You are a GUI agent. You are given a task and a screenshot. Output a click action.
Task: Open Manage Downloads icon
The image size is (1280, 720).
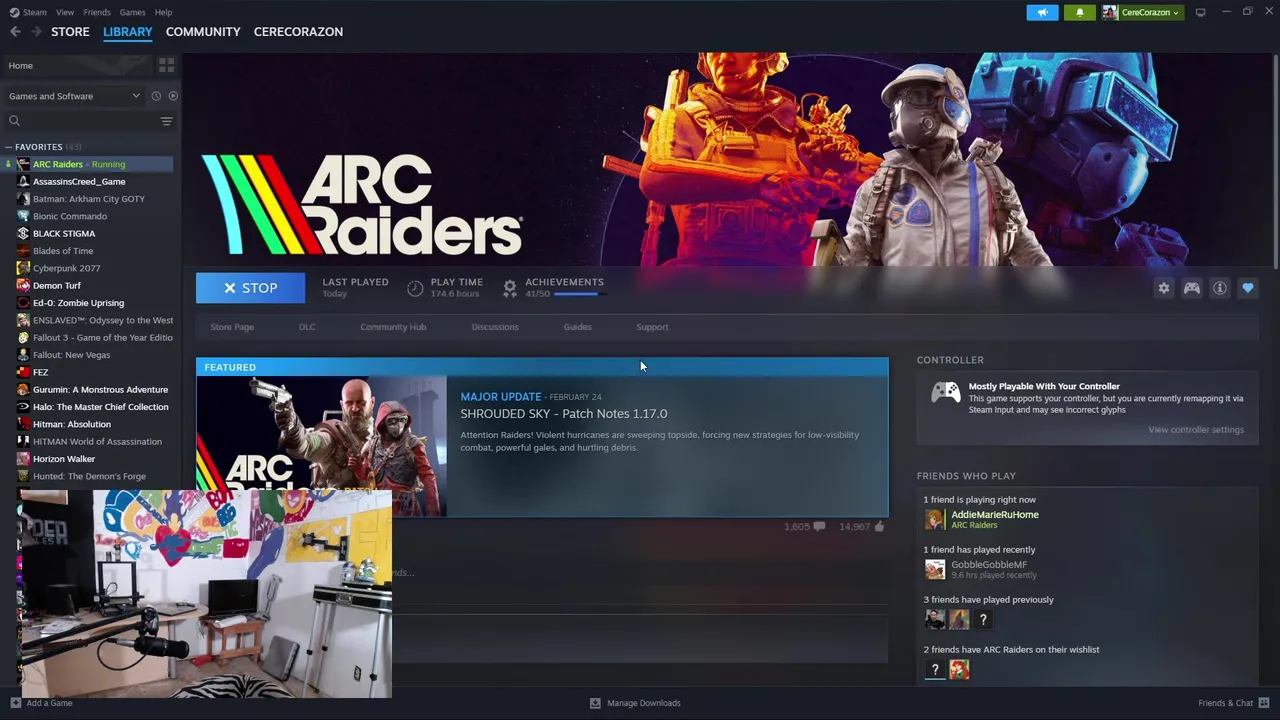[595, 703]
